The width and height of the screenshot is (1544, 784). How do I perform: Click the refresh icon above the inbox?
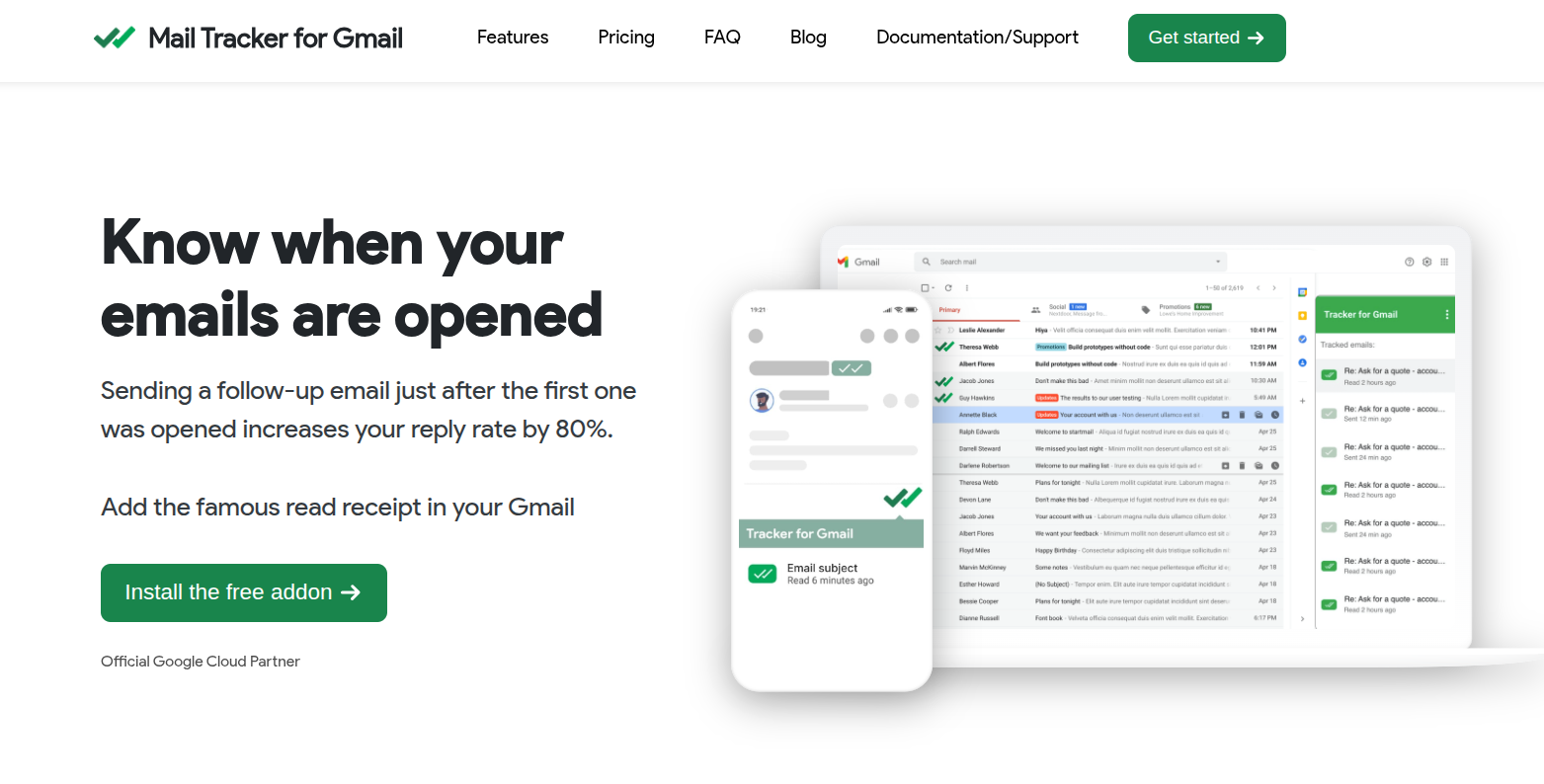pos(948,288)
